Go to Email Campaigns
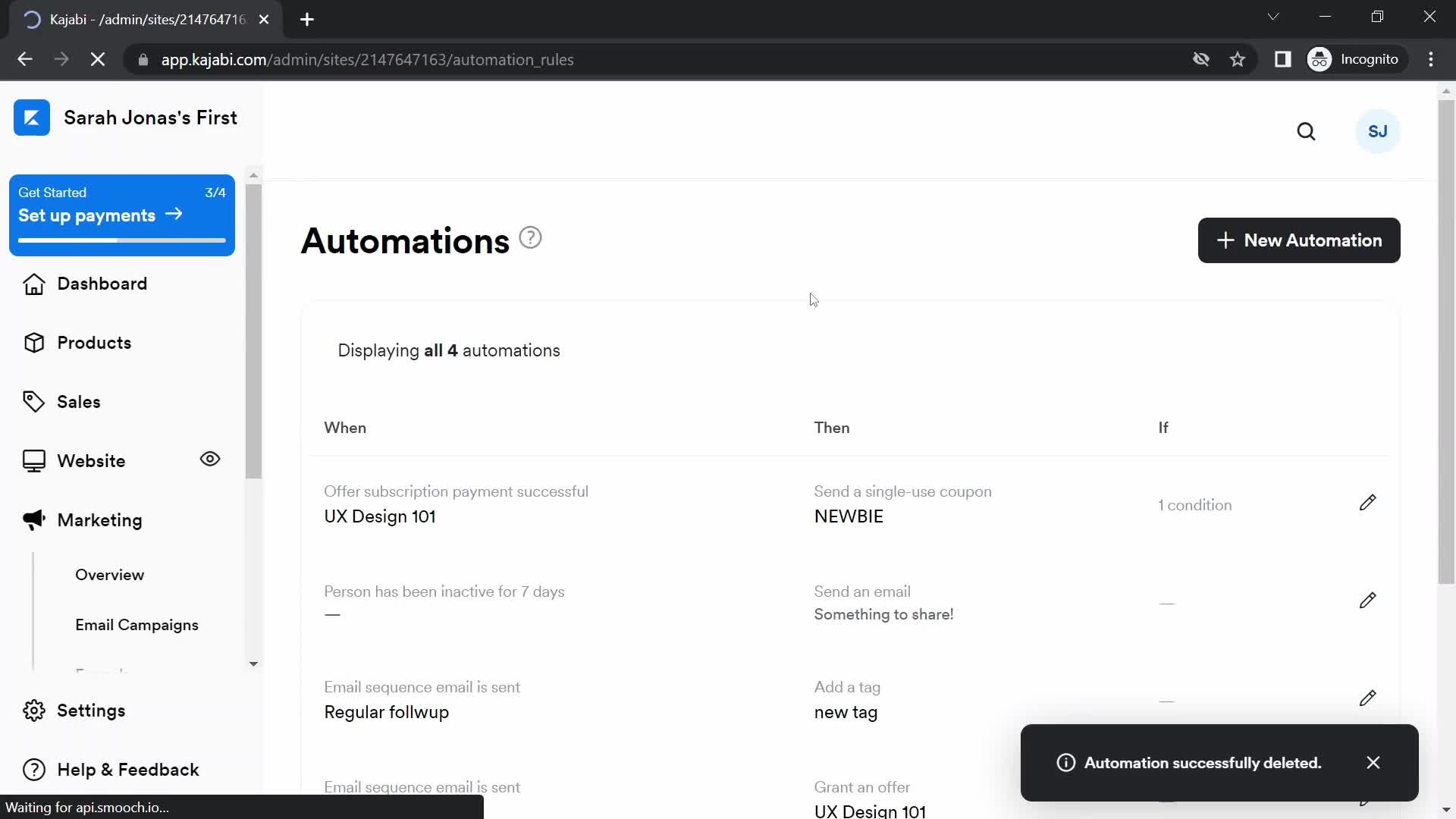 point(136,625)
